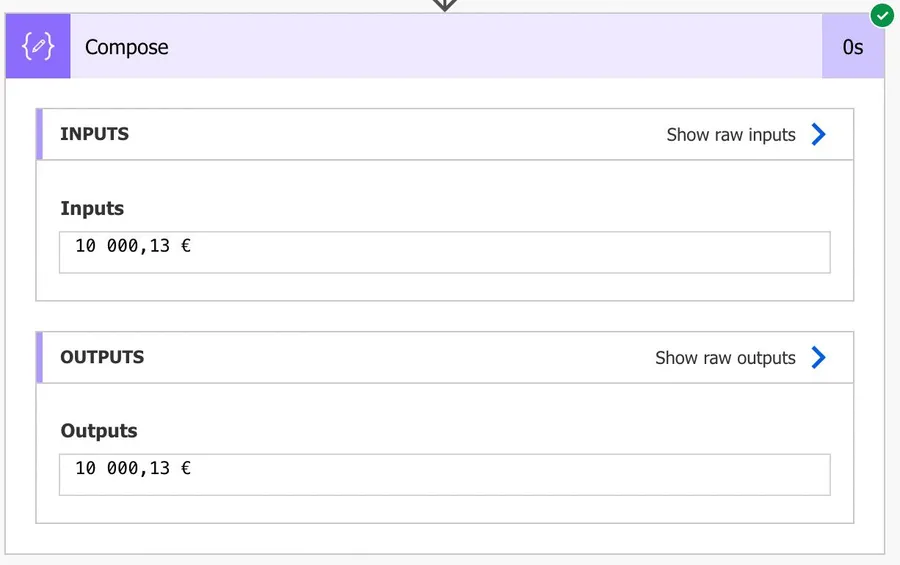Click the blue chevron beside Show raw inputs
900x565 pixels.
pyautogui.click(x=818, y=134)
